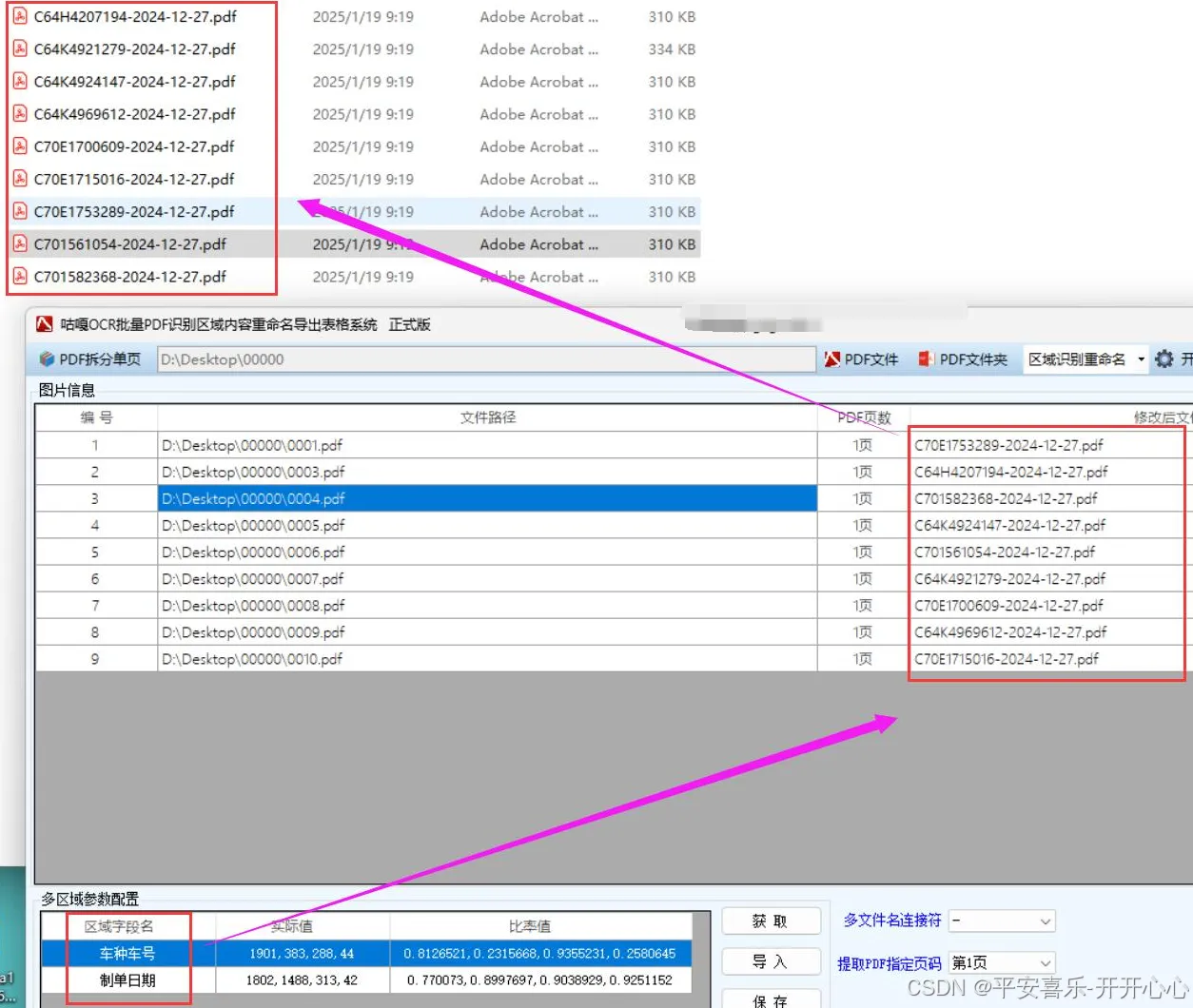The height and width of the screenshot is (1008, 1193).
Task: Select the D:\Desktop\00000\0006.pdf path cell
Action: 487,552
